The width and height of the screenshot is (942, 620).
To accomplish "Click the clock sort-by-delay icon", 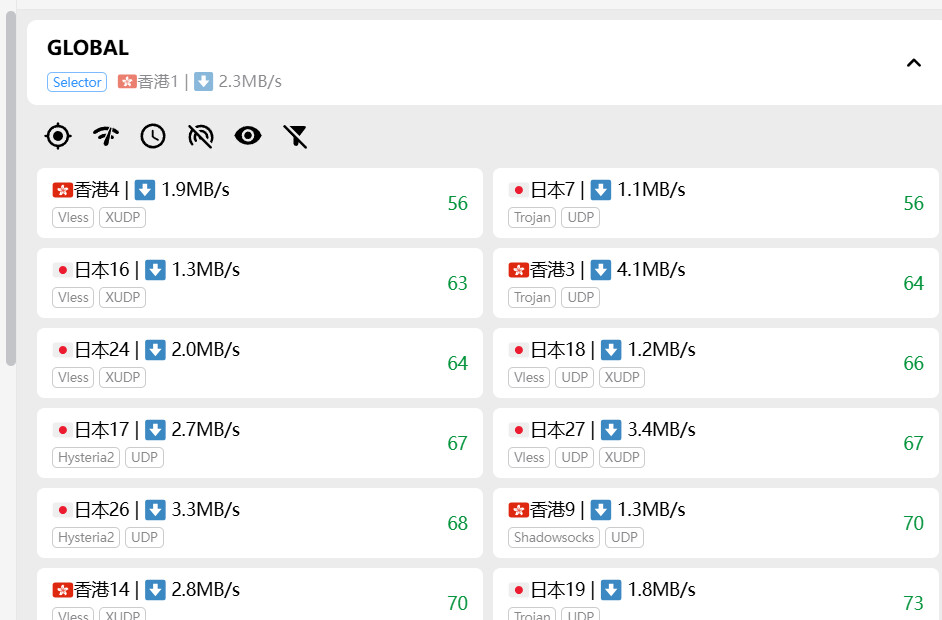I will 153,136.
